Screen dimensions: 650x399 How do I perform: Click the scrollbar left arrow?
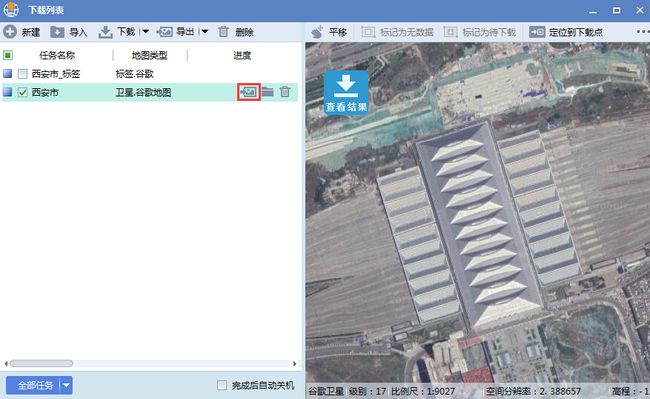click(x=6, y=363)
